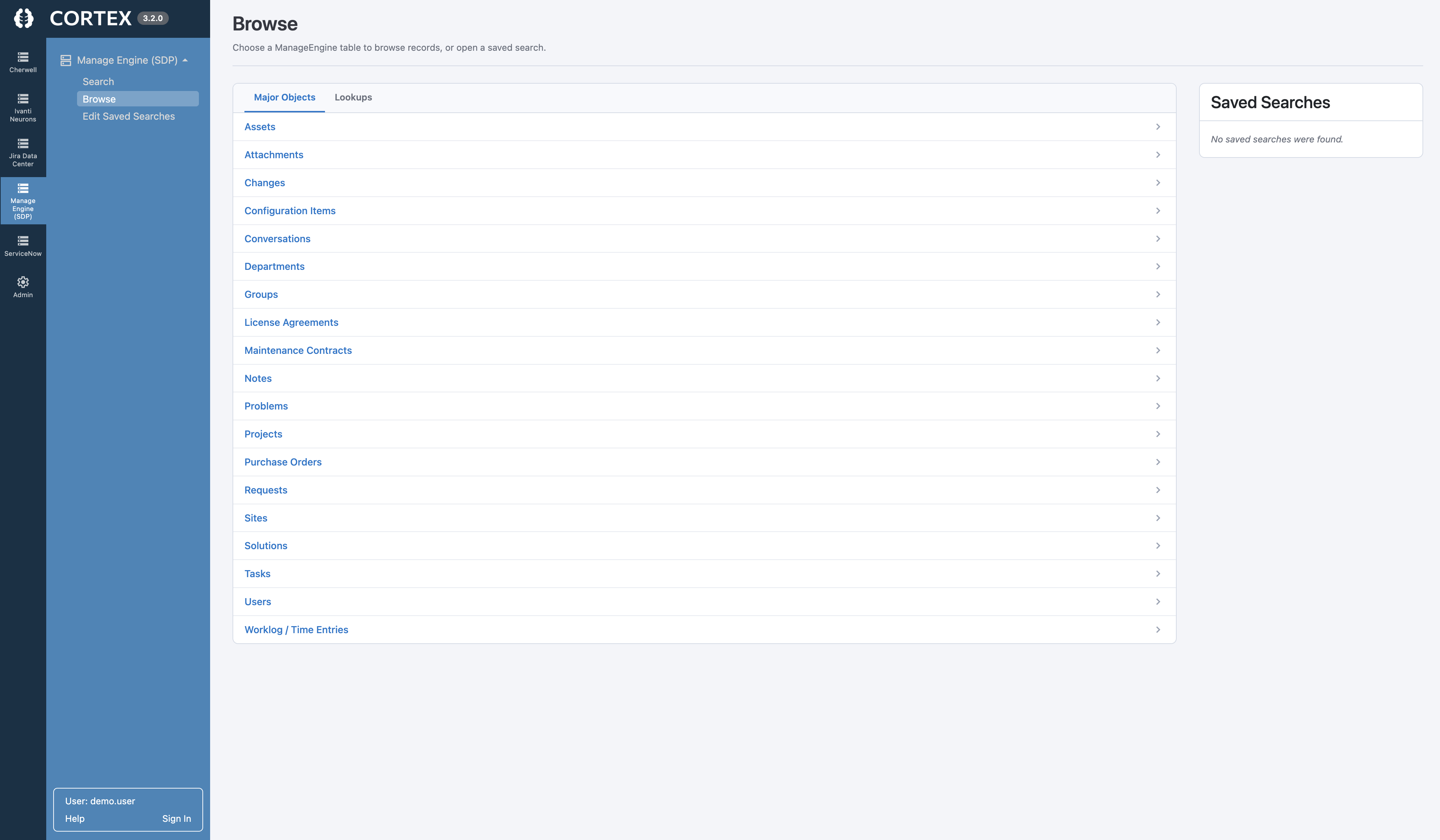The image size is (1440, 840).
Task: Click the 3.2.0 version badge
Action: pyautogui.click(x=153, y=18)
